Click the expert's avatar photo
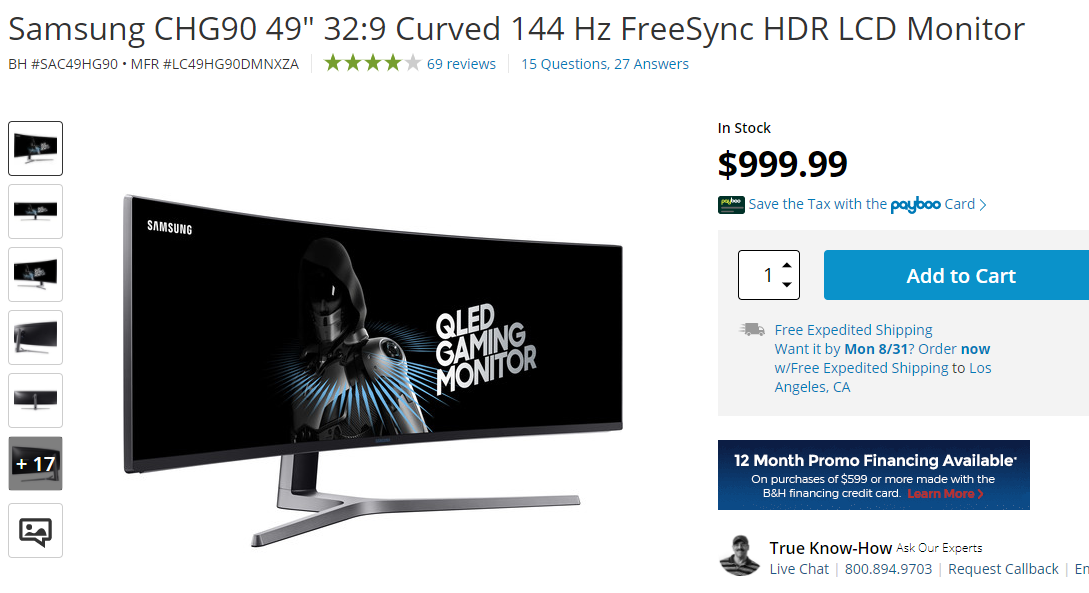Screen dimensions: 1089x593 [740, 556]
